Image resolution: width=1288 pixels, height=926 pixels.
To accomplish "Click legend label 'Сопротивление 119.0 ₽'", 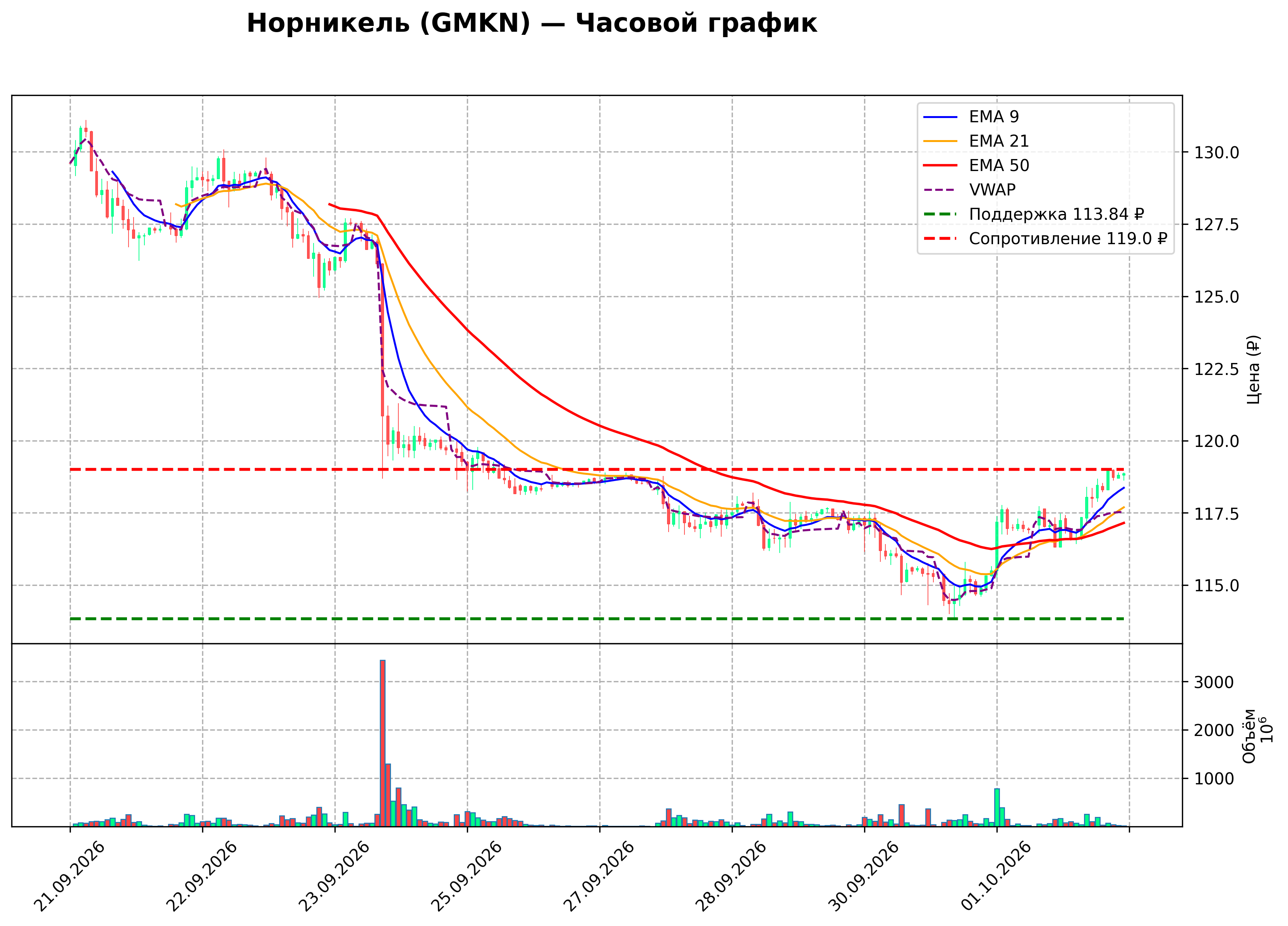I will coord(1068,239).
